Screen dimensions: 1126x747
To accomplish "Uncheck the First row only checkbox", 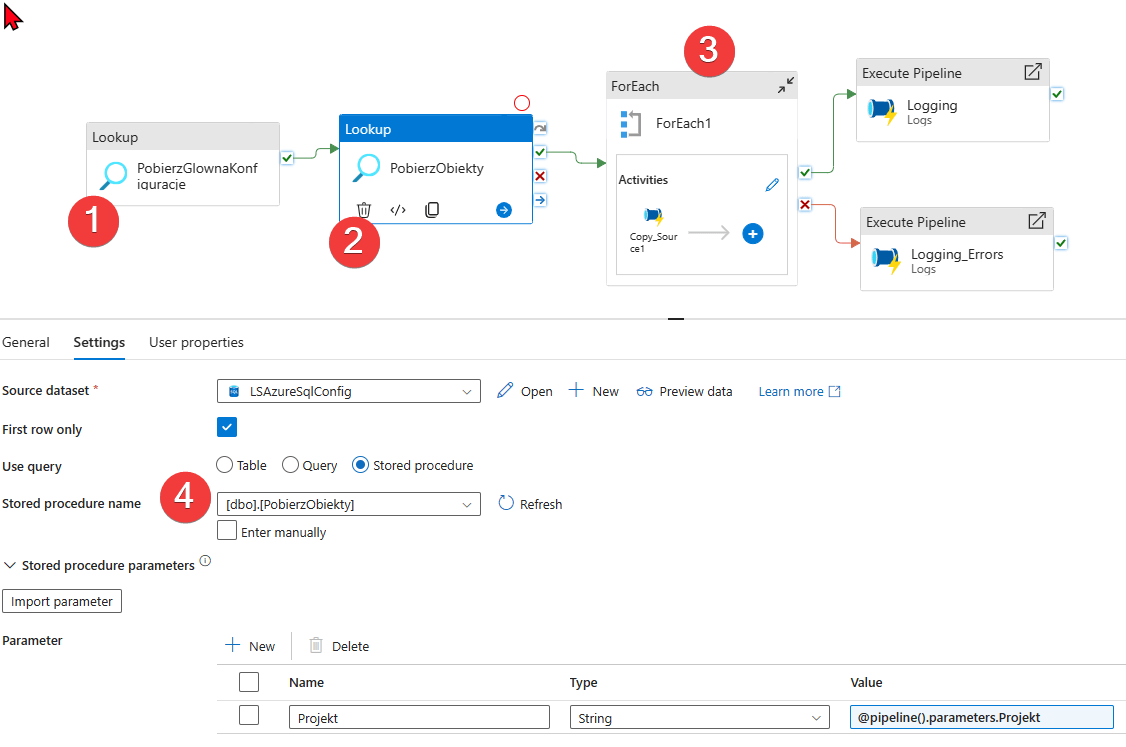I will click(x=227, y=428).
